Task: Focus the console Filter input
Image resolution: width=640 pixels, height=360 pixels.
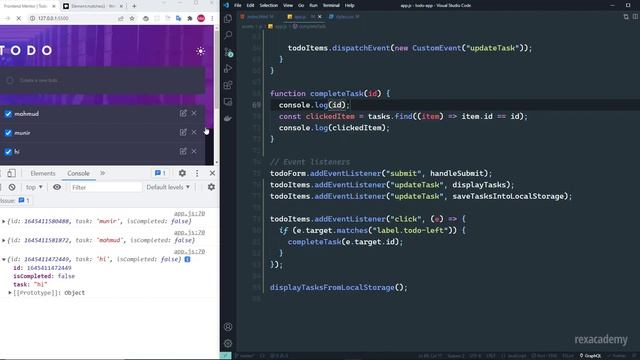Action: (106, 187)
